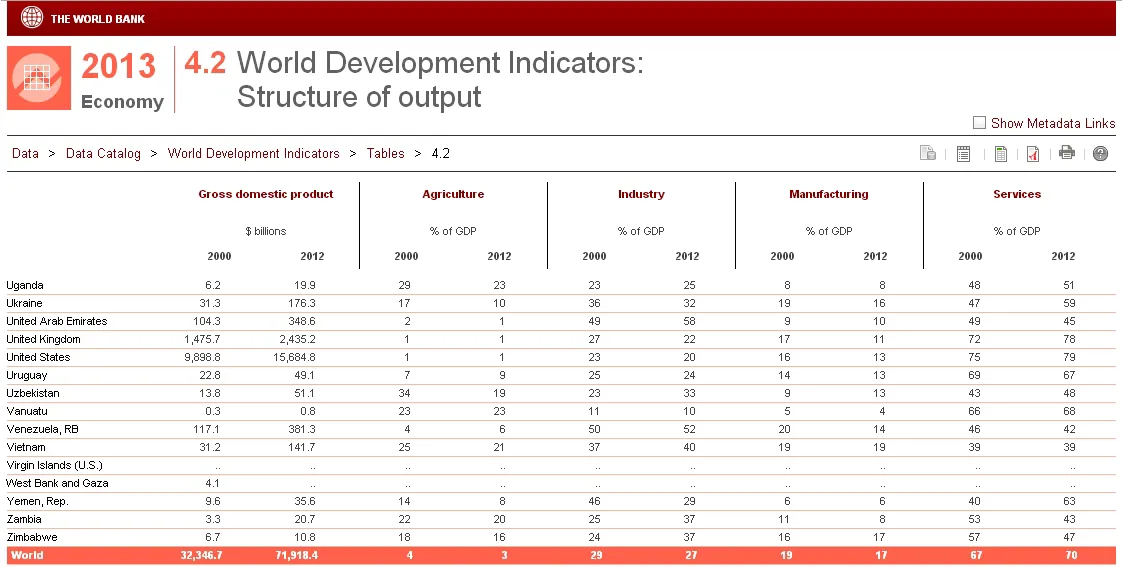Click the Agriculture column header
The height and width of the screenshot is (567, 1122).
coord(453,194)
